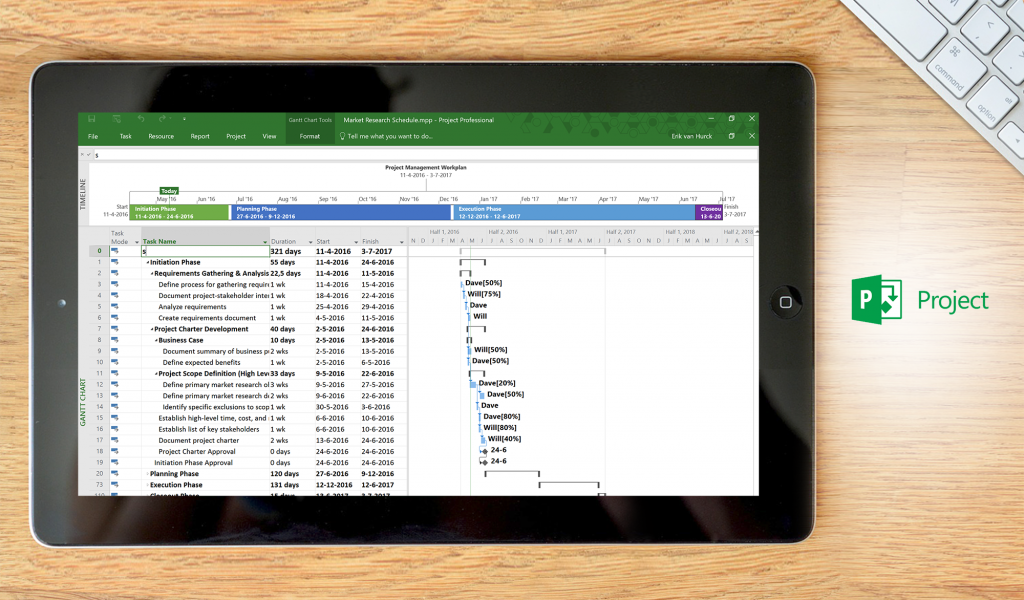Viewport: 1024px width, 600px height.
Task: Open the Start column filter dropdown
Action: [354, 241]
